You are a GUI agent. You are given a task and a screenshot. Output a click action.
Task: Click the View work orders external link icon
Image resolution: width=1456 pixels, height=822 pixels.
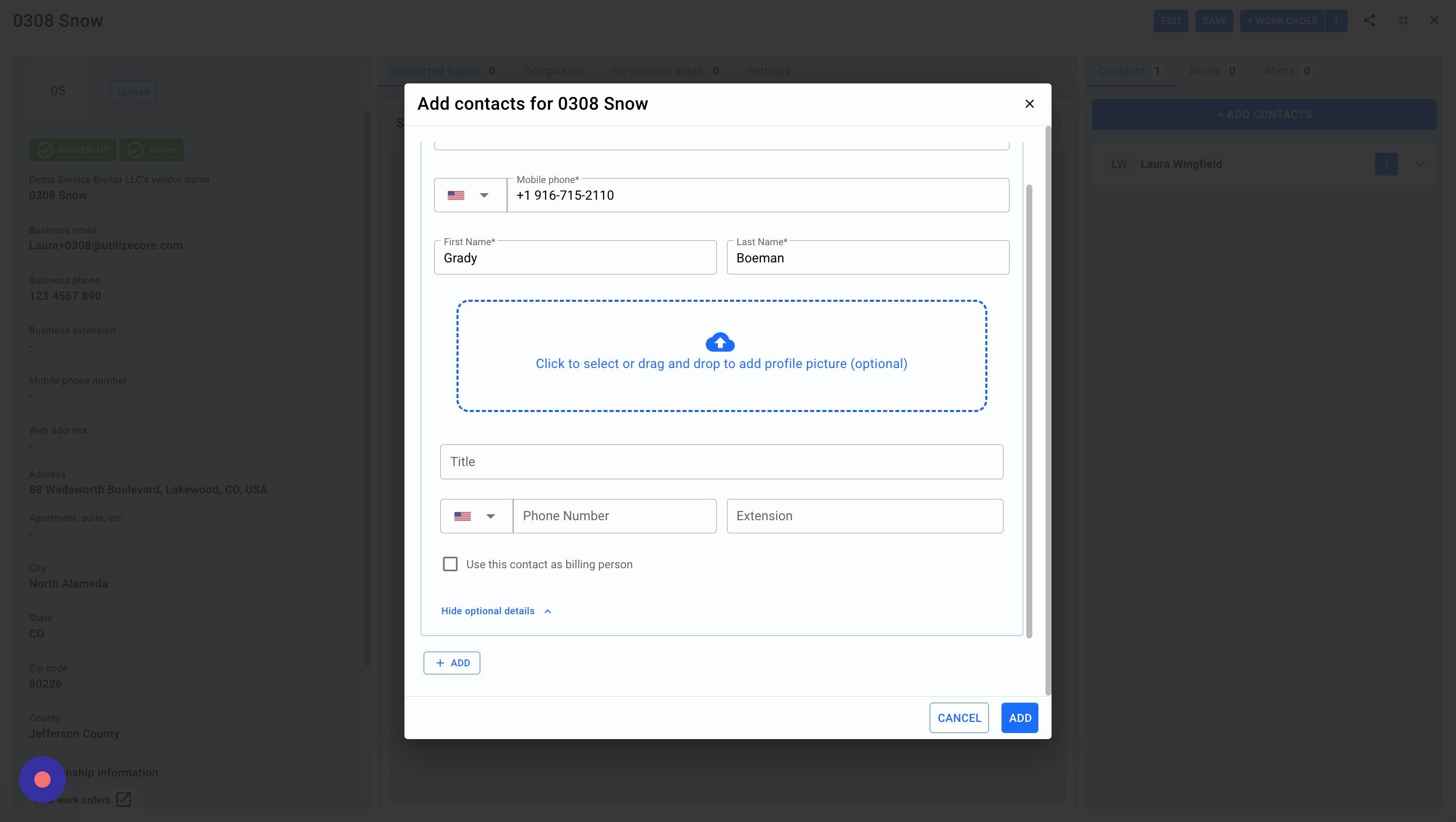[x=123, y=799]
